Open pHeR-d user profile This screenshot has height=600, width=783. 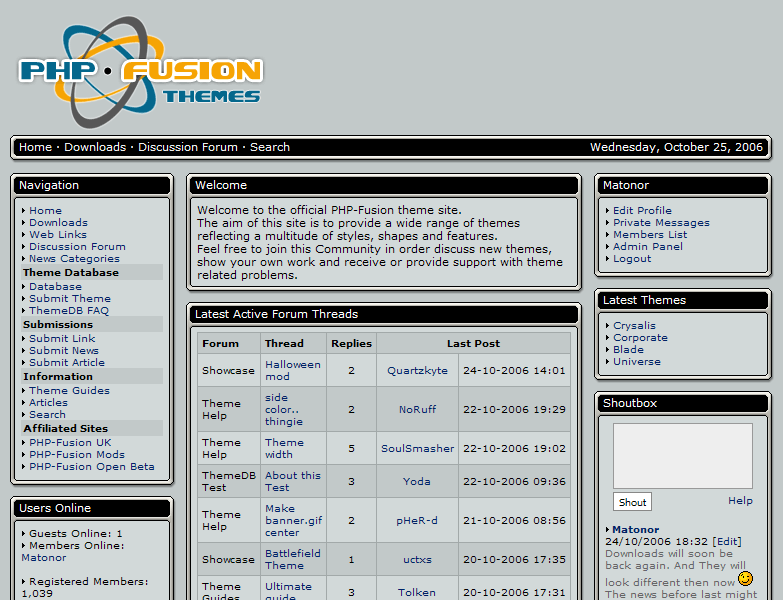point(417,520)
